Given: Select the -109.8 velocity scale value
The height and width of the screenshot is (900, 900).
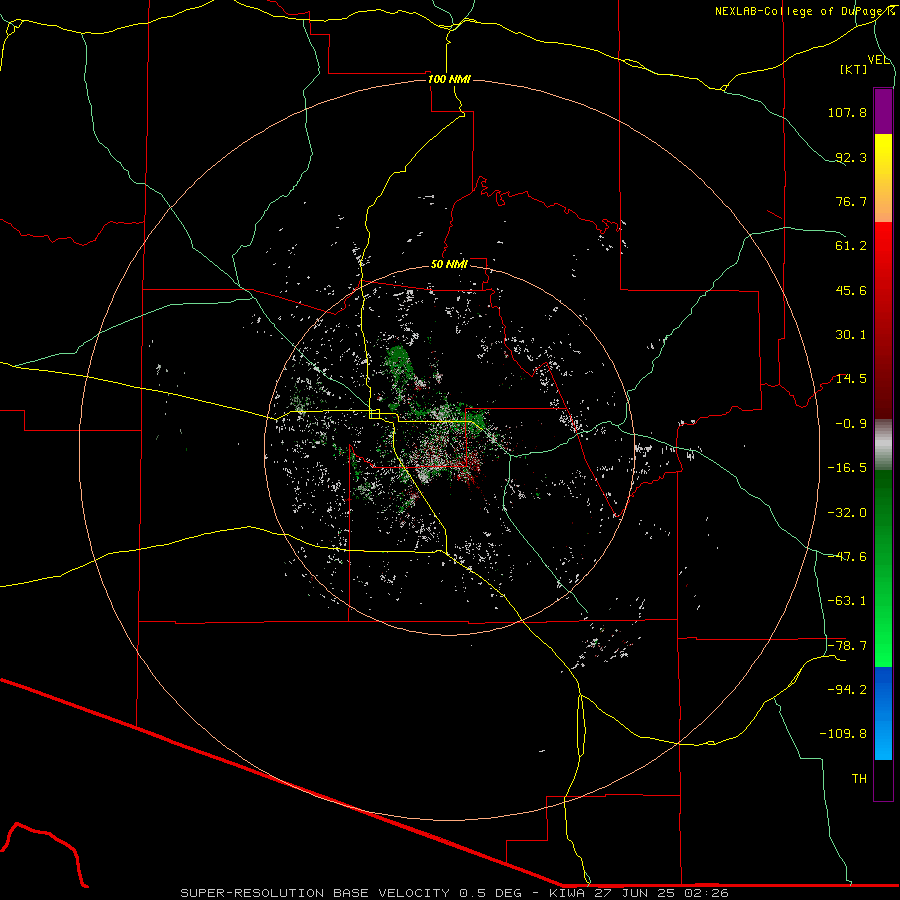Looking at the screenshot, I should pos(843,734).
